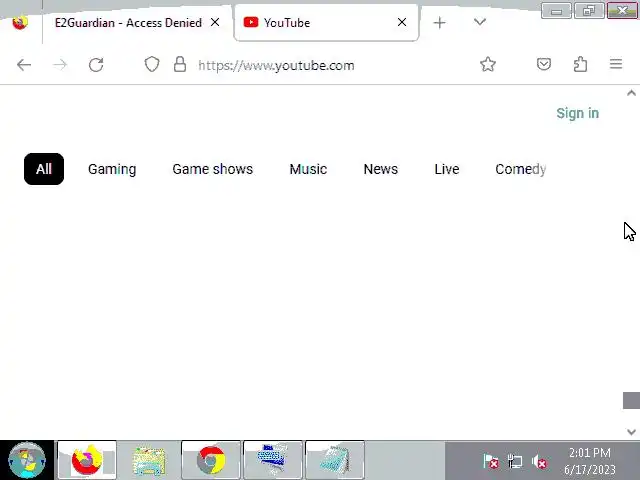Close the E2Guardian Access Denied tab

[215, 22]
